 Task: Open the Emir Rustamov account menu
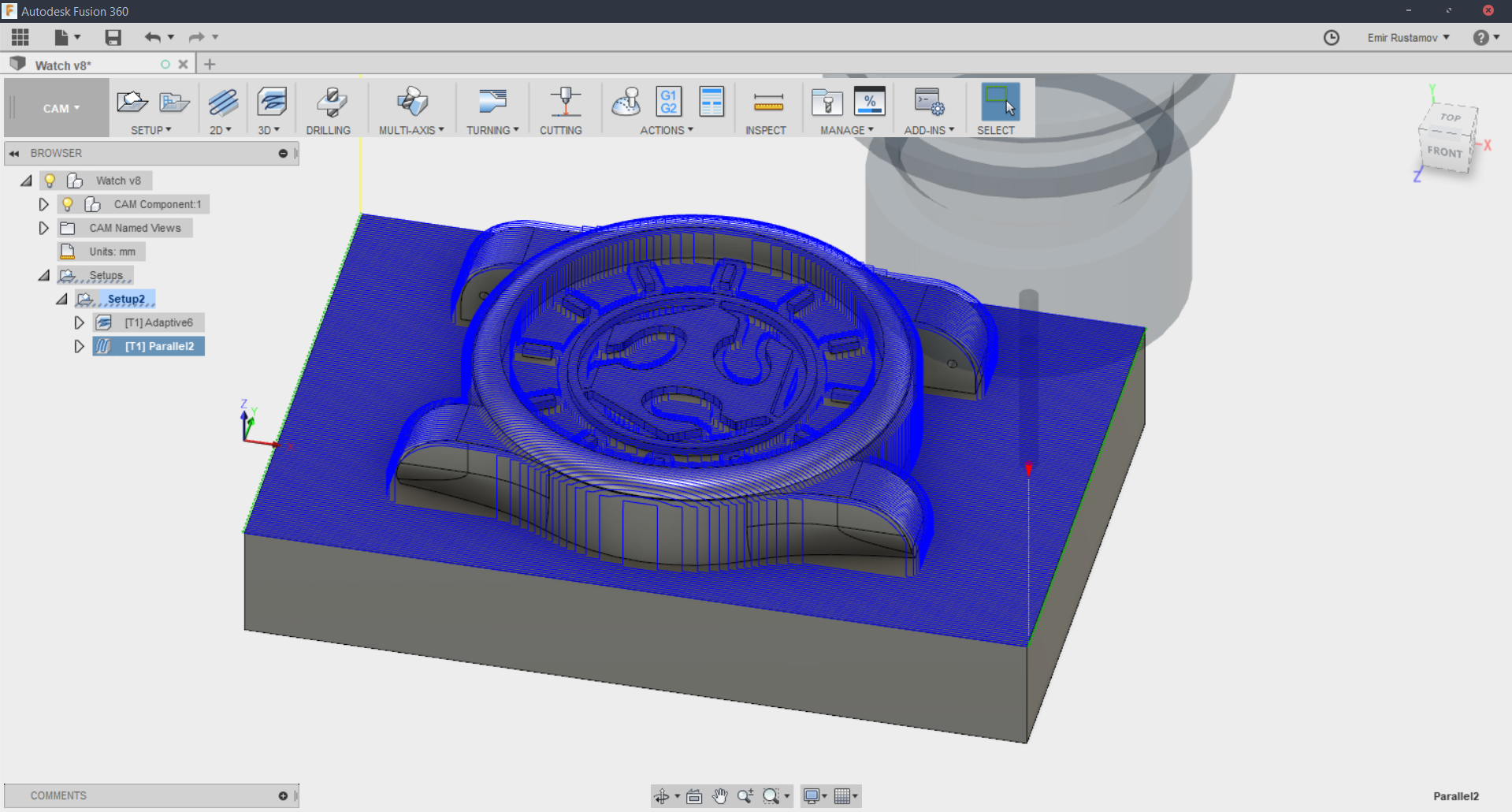(1408, 38)
